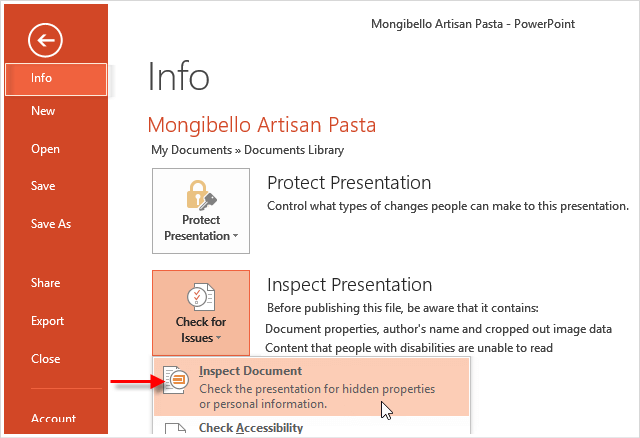Click the Inspect Document magnifier icon

(x=176, y=380)
